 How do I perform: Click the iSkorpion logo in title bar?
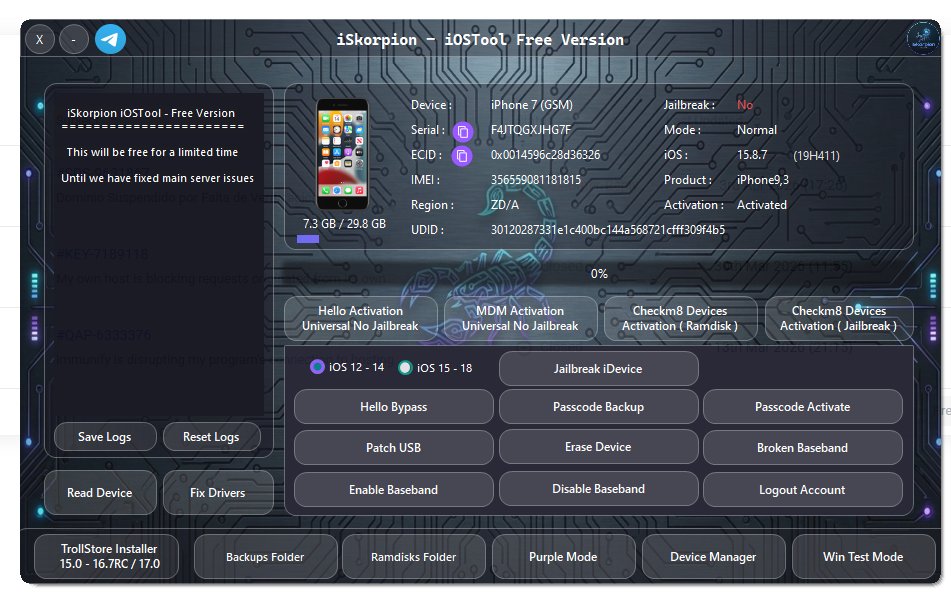[922, 38]
